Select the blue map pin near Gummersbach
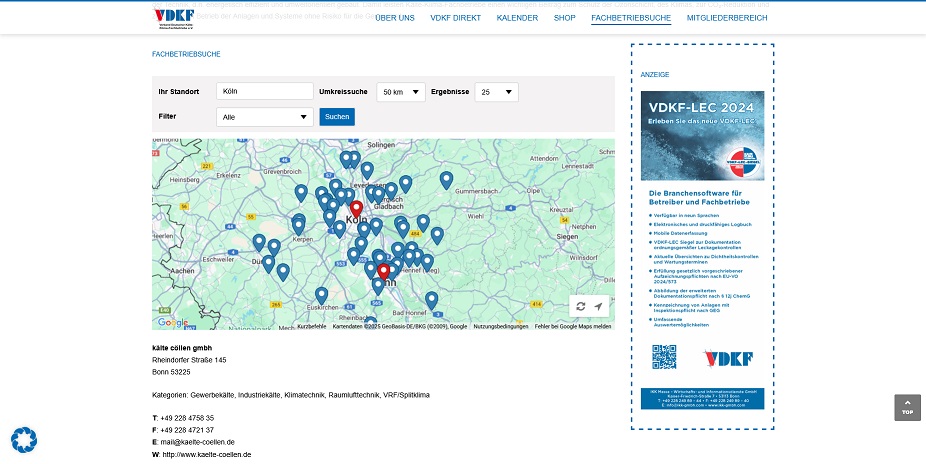 point(446,180)
